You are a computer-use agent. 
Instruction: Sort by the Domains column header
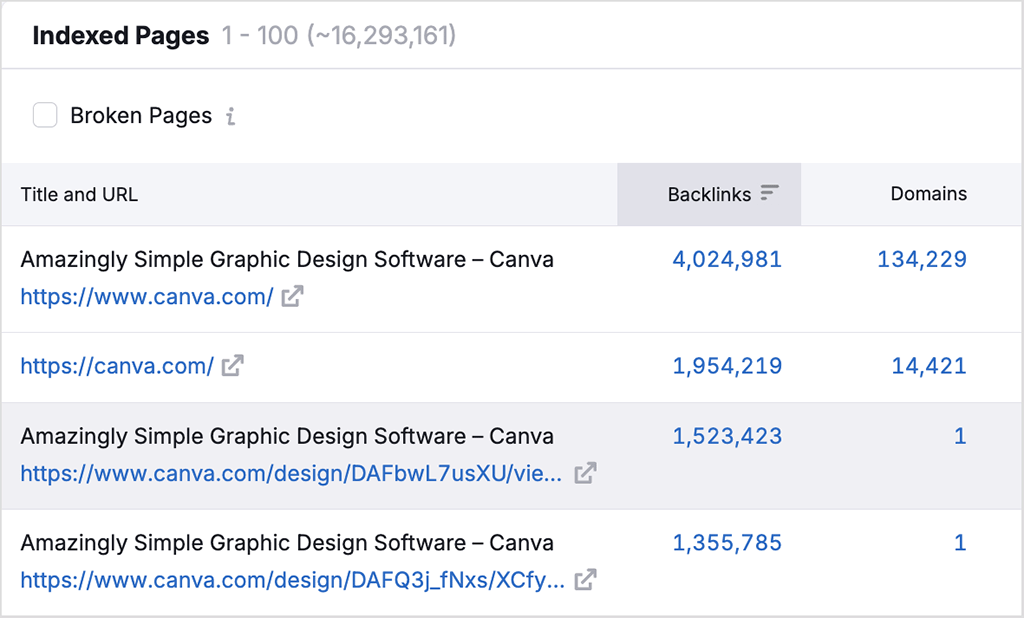point(928,193)
